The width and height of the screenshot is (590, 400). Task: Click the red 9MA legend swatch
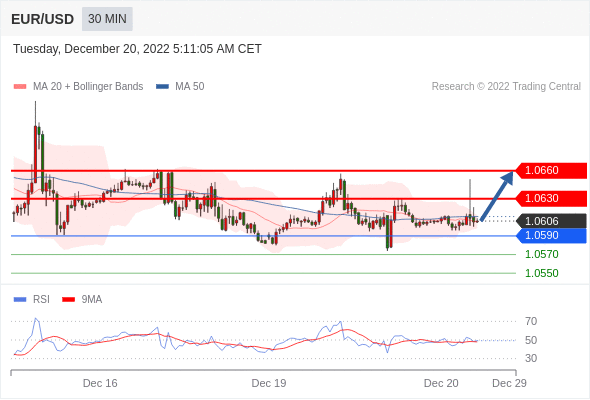point(68,300)
